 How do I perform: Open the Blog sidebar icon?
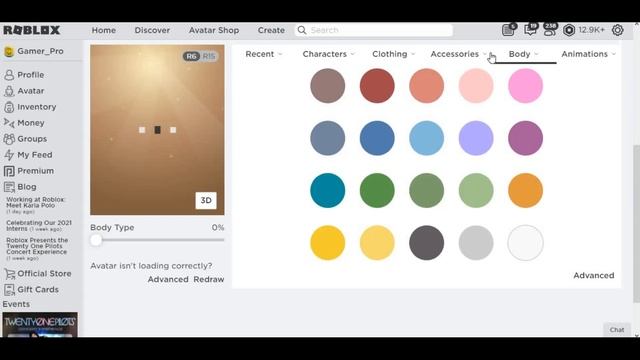(9, 187)
